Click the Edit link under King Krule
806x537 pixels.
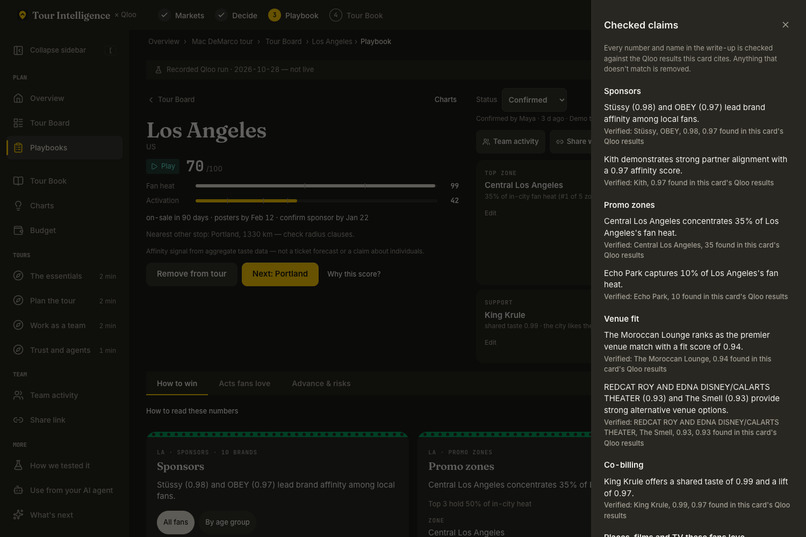pos(490,342)
